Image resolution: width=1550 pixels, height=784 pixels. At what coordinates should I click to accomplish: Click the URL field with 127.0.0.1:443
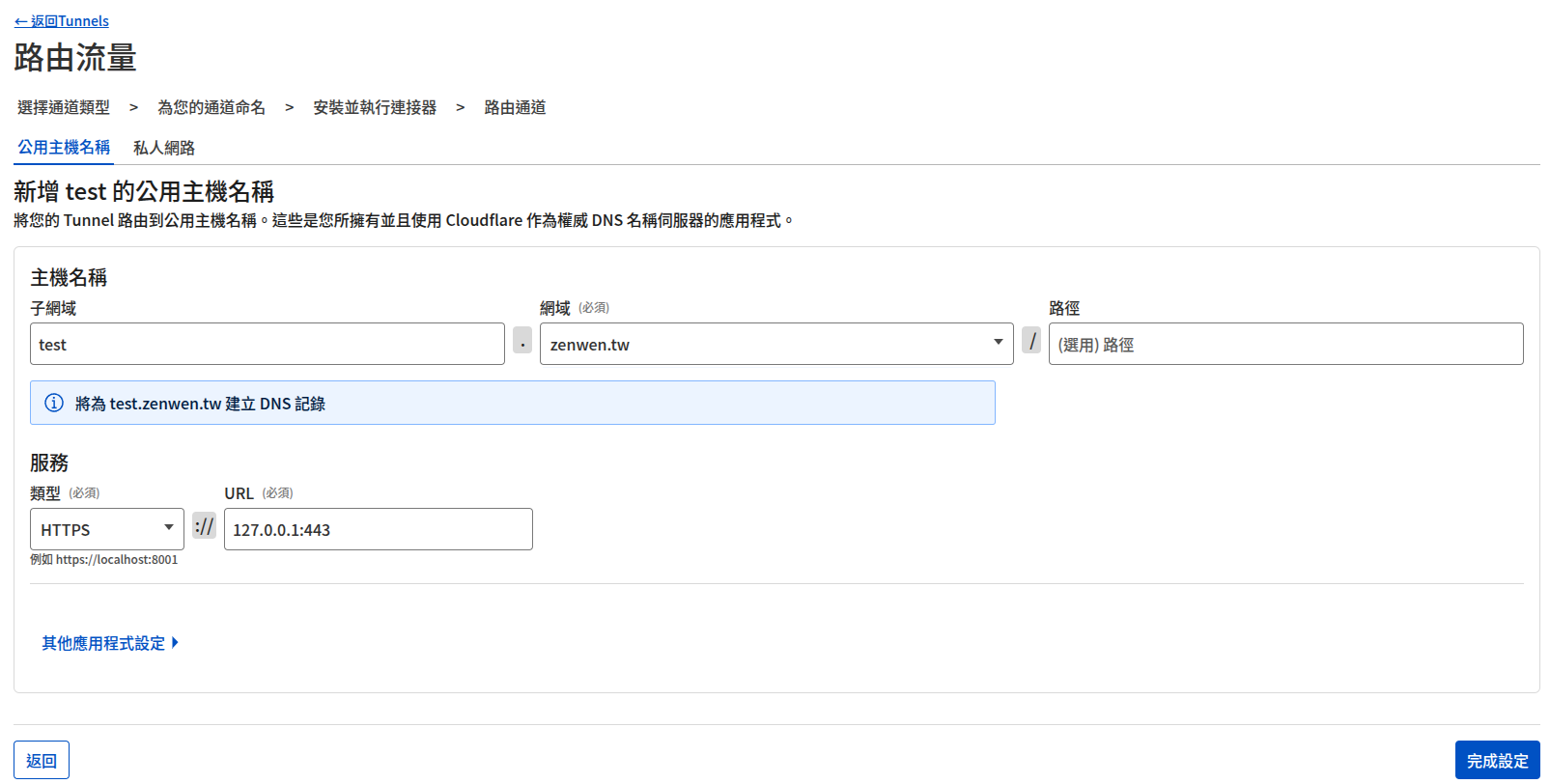tap(378, 529)
